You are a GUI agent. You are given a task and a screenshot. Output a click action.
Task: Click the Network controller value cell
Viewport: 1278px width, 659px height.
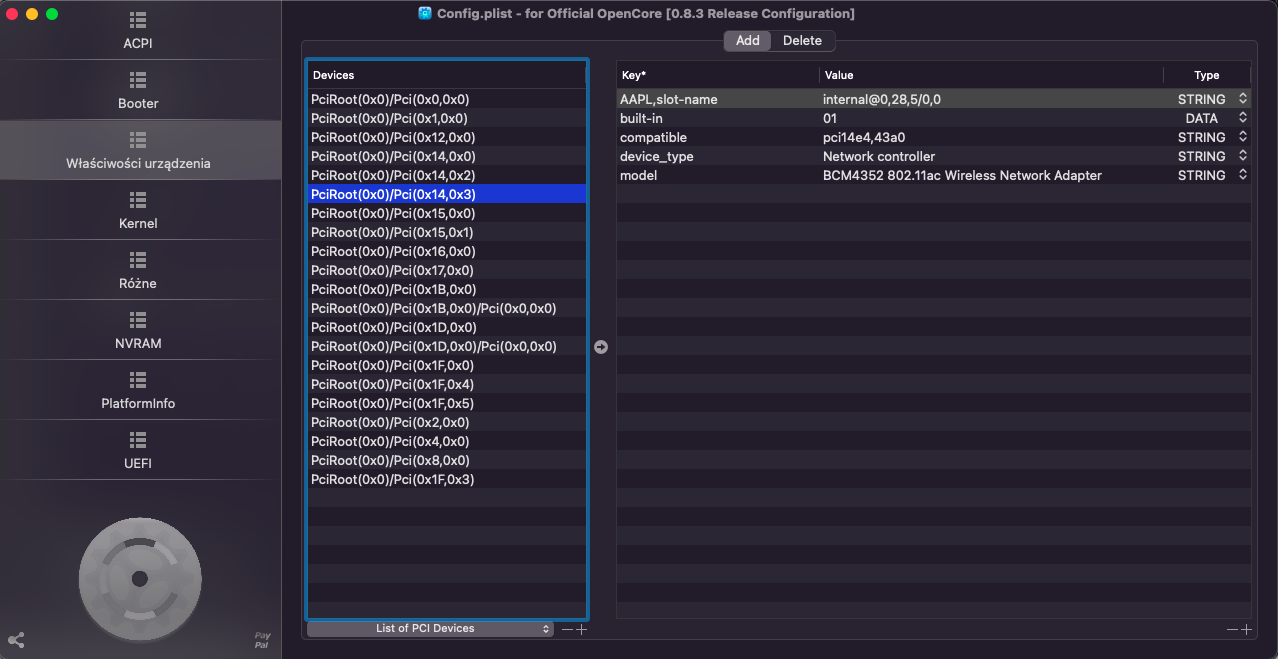point(991,156)
